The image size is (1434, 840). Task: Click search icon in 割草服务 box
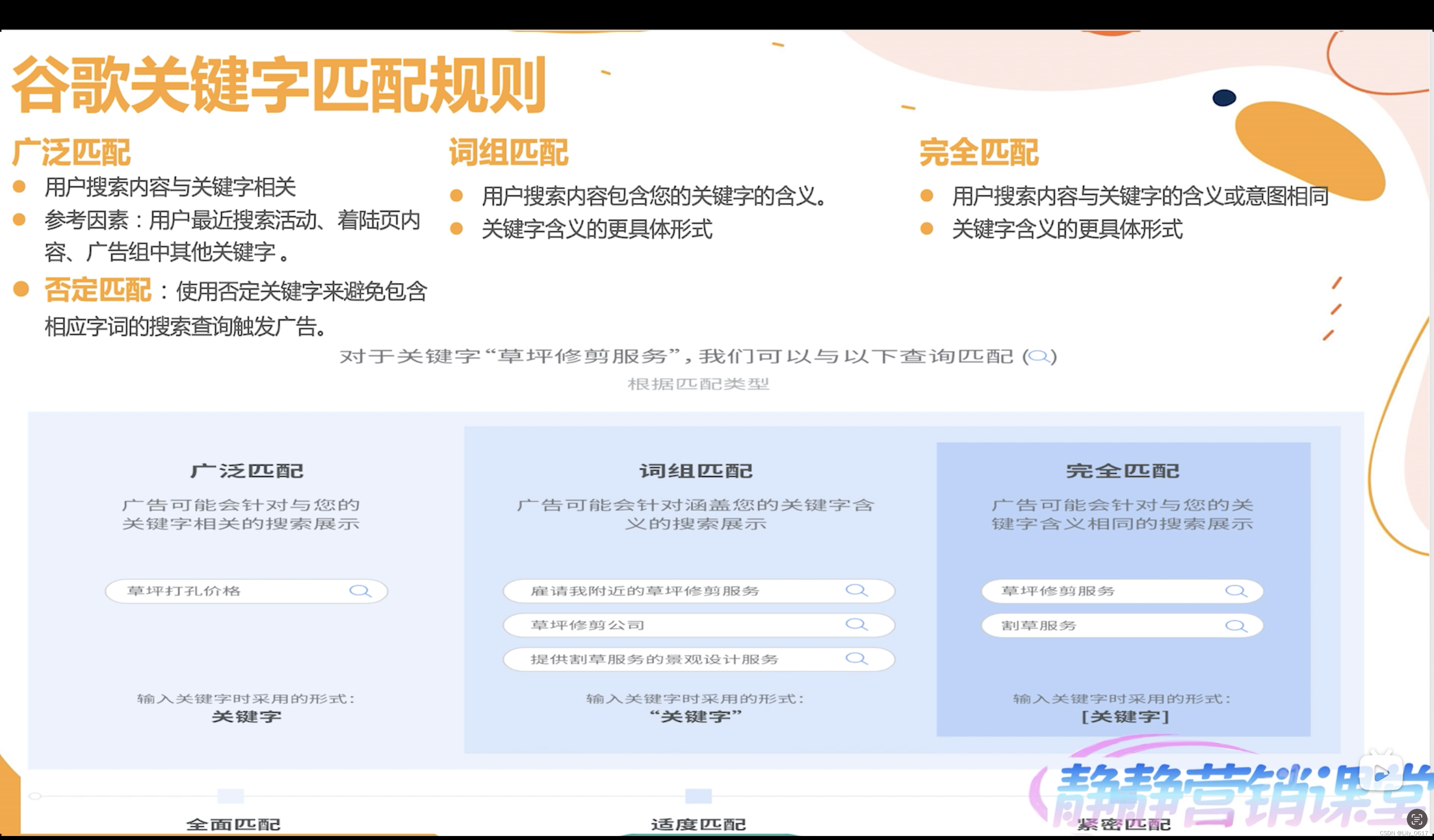(1236, 626)
